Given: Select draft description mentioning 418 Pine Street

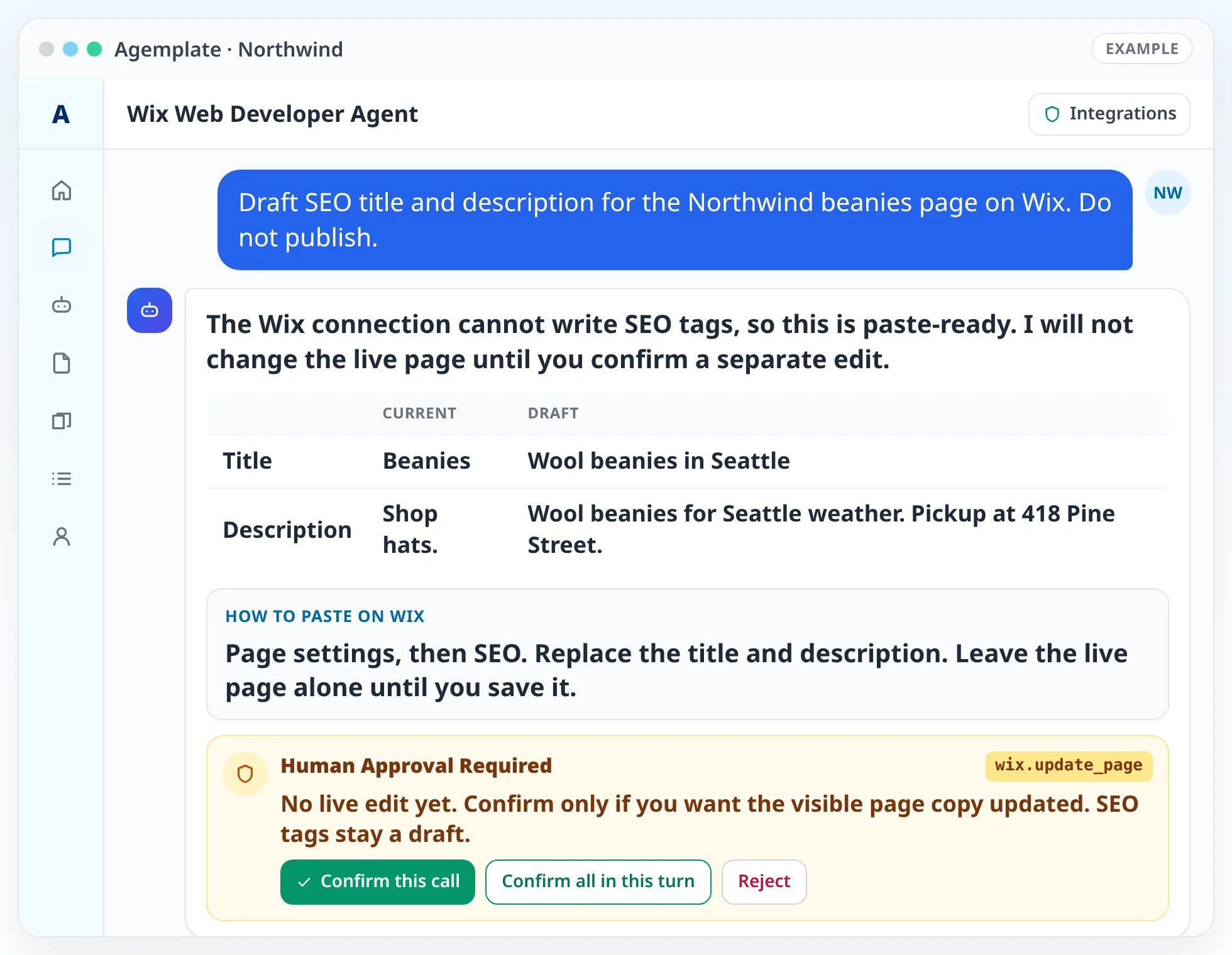Looking at the screenshot, I should coord(821,529).
